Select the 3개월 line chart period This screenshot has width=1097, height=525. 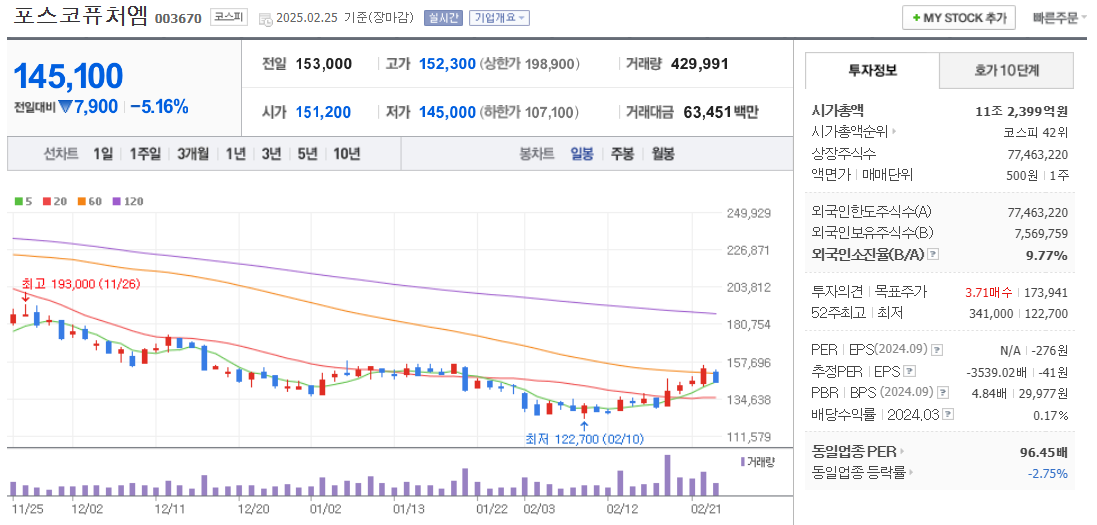click(193, 154)
